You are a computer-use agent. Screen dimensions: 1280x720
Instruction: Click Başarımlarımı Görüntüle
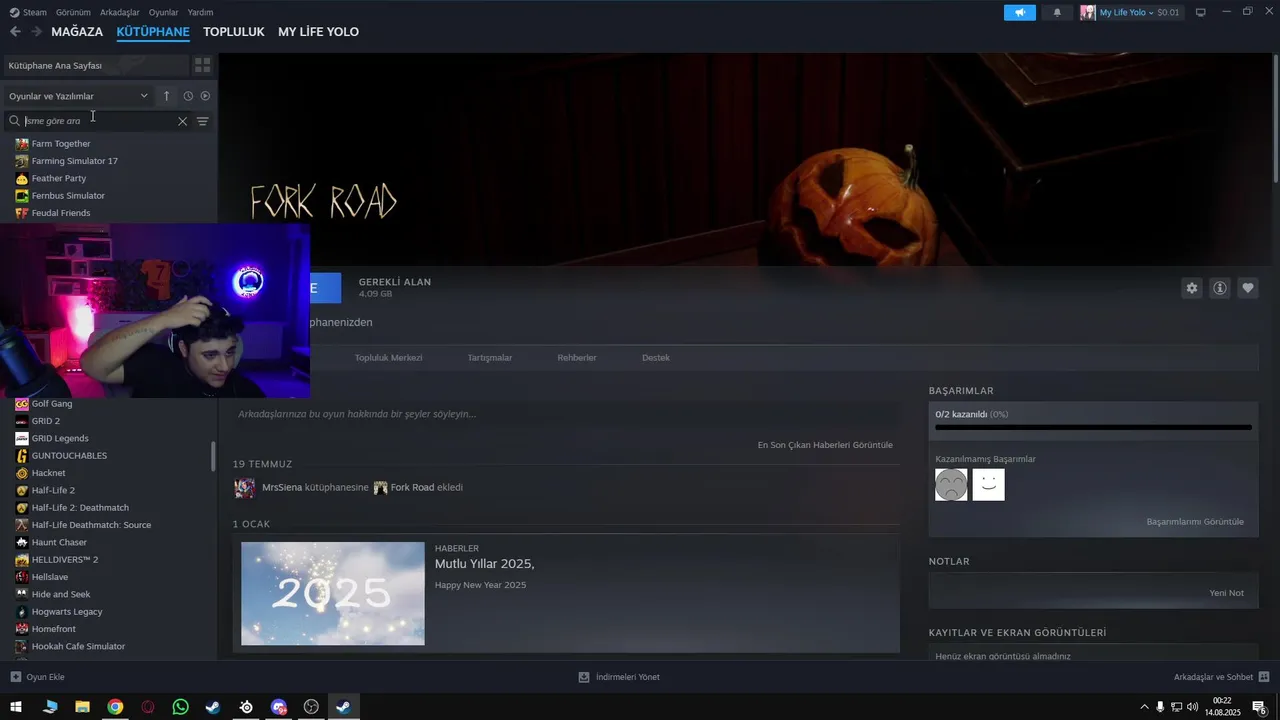pos(1195,522)
